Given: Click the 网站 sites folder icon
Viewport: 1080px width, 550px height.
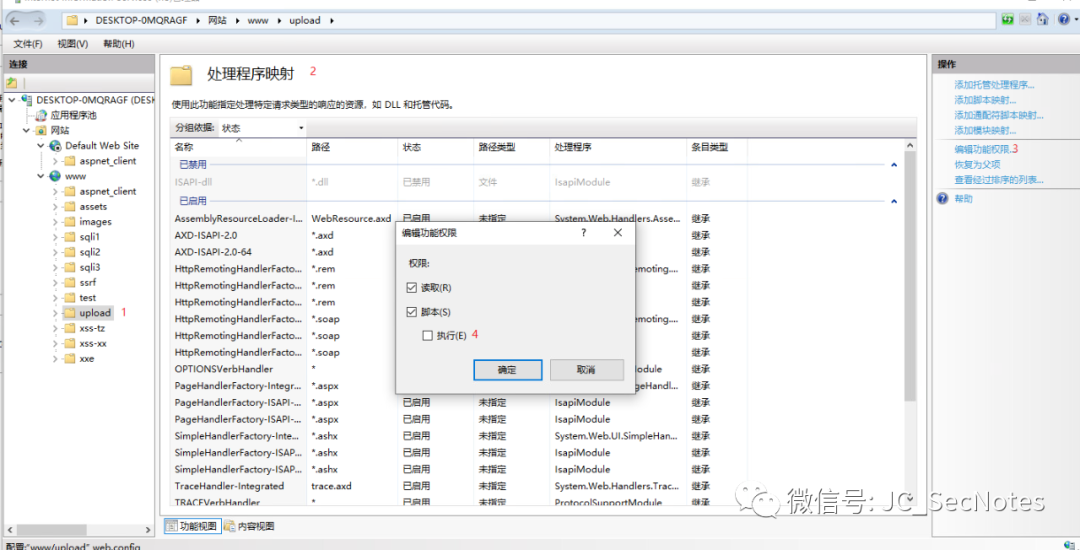Looking at the screenshot, I should pos(41,130).
